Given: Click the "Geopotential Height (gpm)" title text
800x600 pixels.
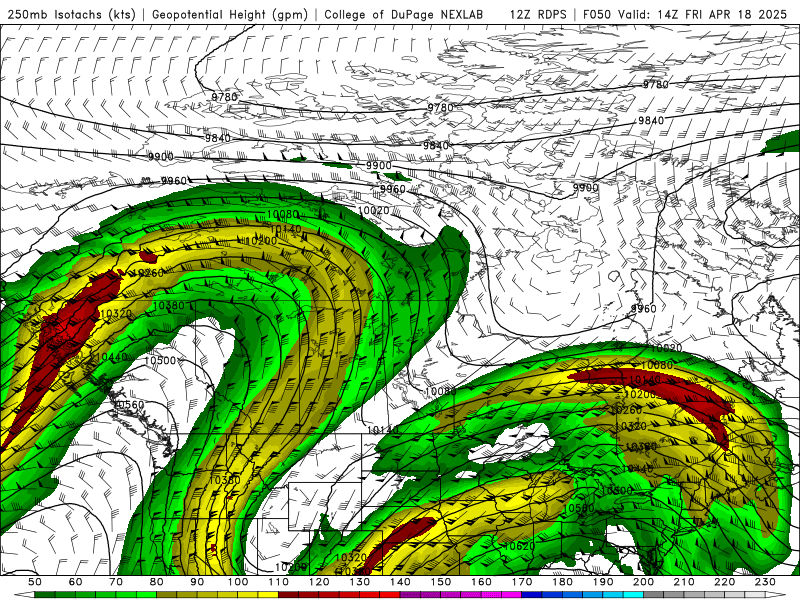Looking at the screenshot, I should [x=230, y=14].
